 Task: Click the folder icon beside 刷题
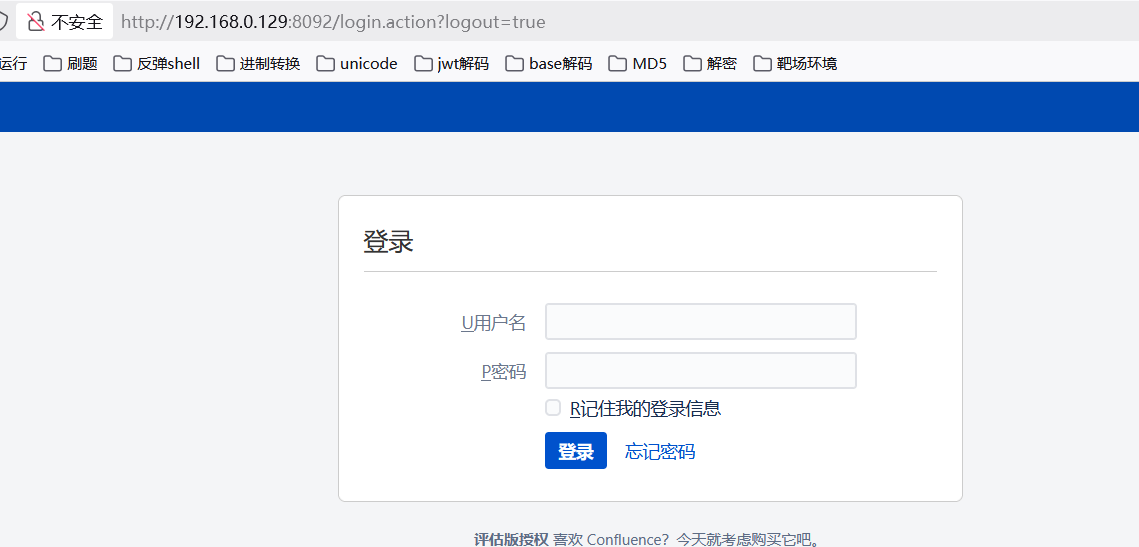[52, 64]
